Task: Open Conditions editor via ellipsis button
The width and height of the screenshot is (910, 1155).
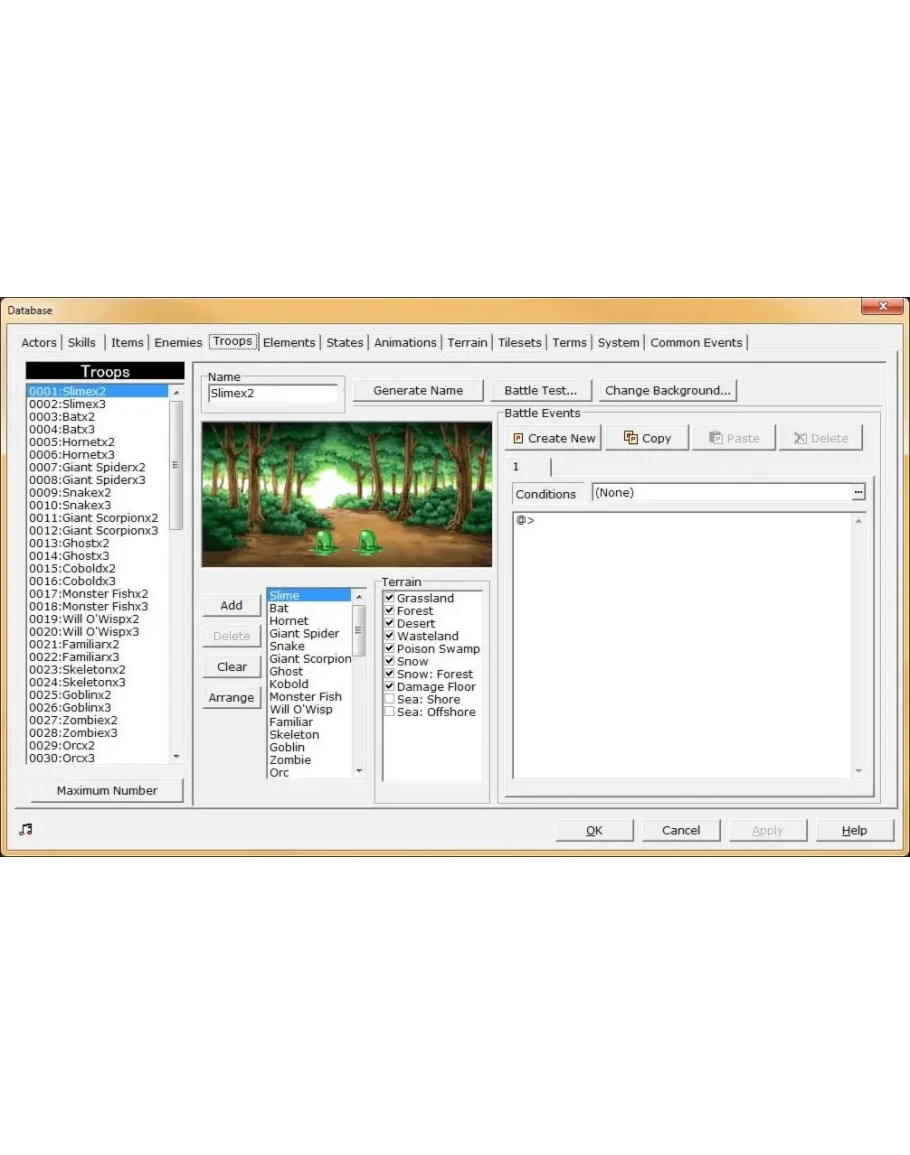Action: (857, 493)
